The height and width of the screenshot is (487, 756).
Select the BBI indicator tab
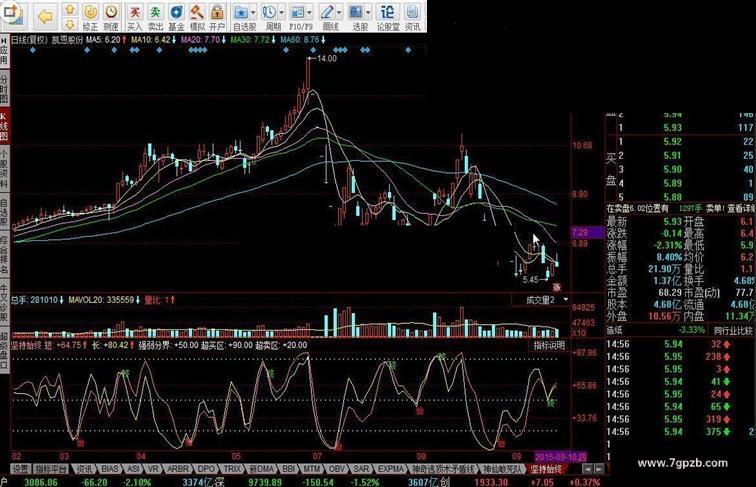288,469
